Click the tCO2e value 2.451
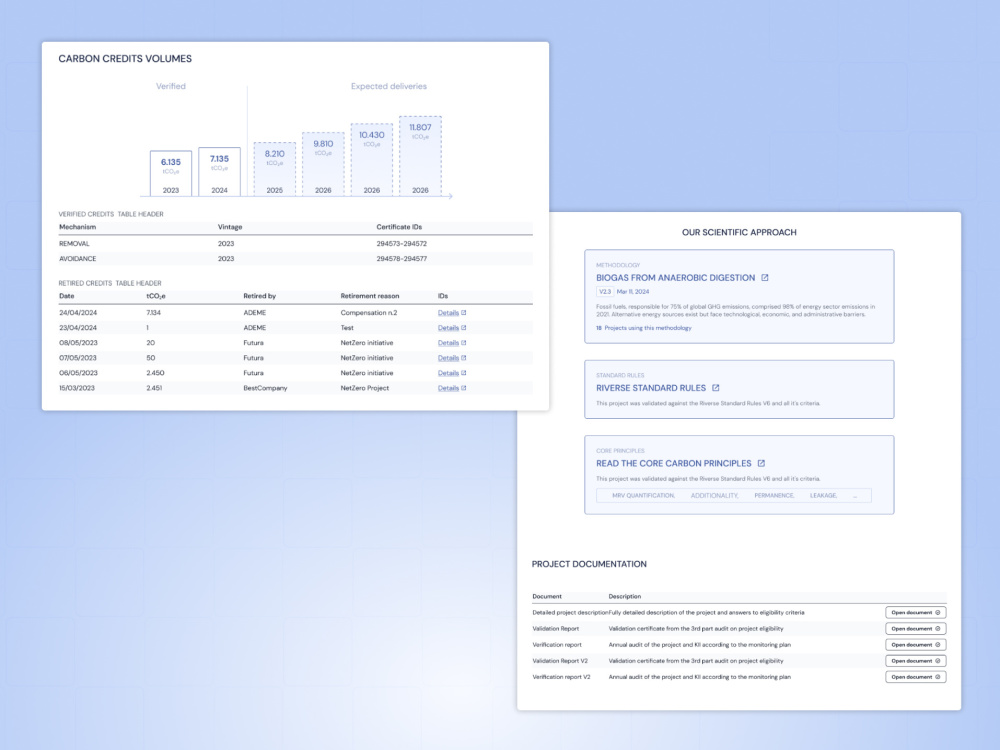1000x750 pixels. 154,388
